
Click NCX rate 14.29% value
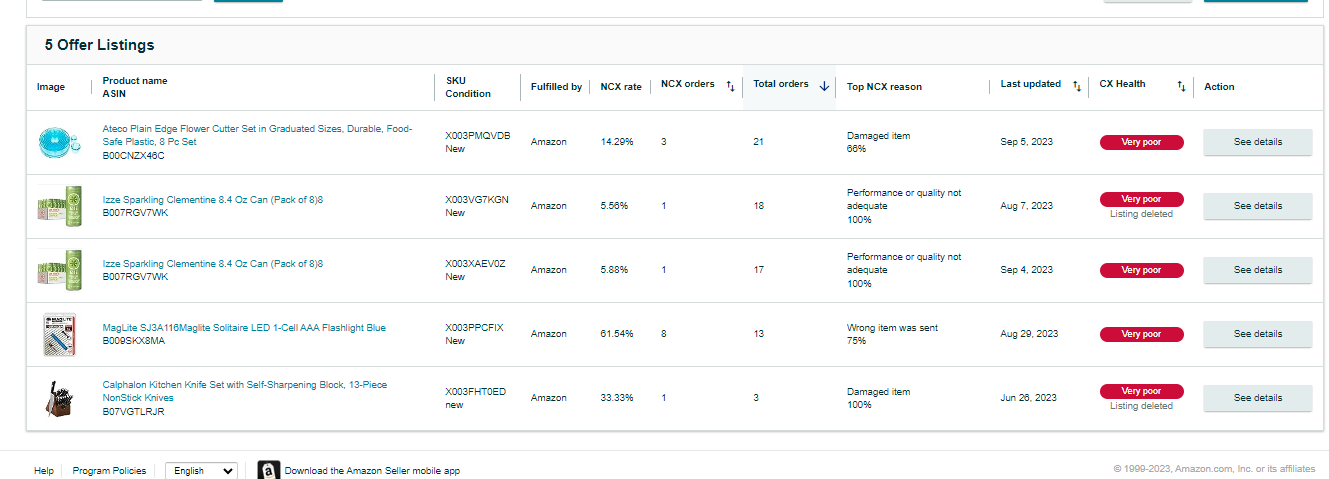coord(617,142)
